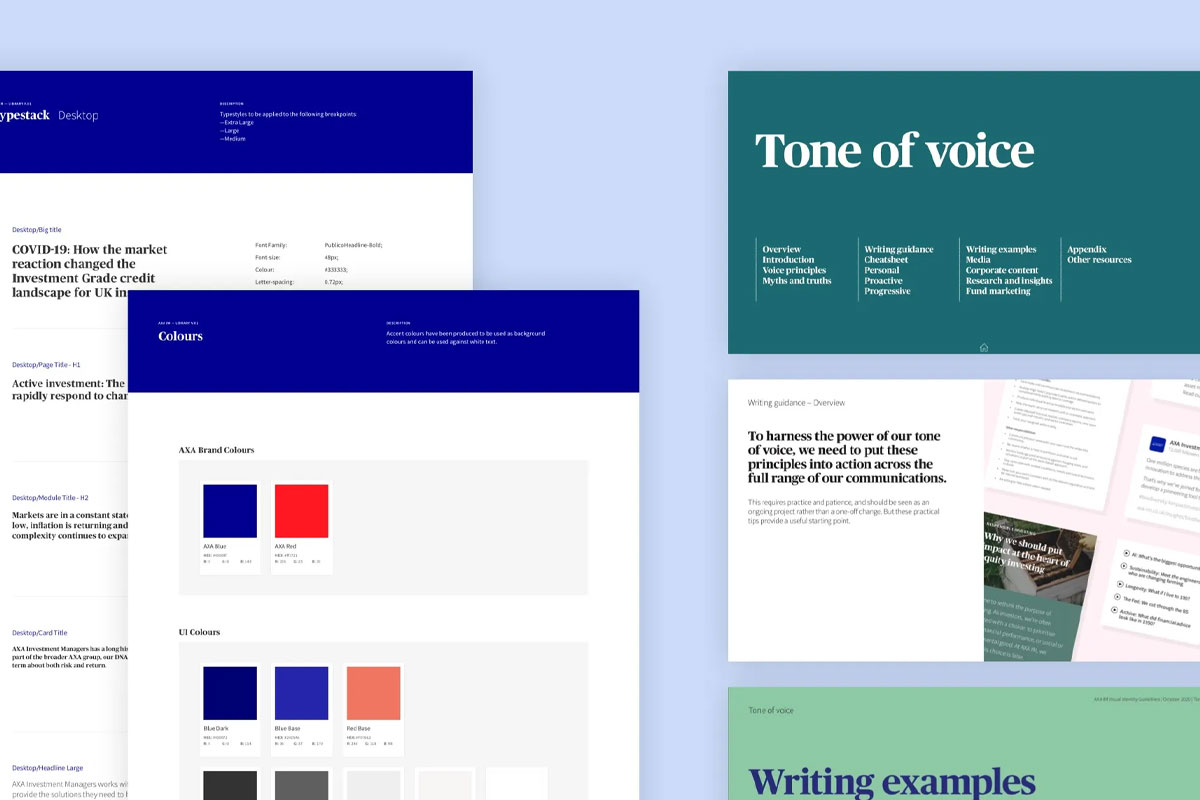Open the Overview link in Tone of voice
Image resolution: width=1200 pixels, height=800 pixels.
click(x=781, y=249)
